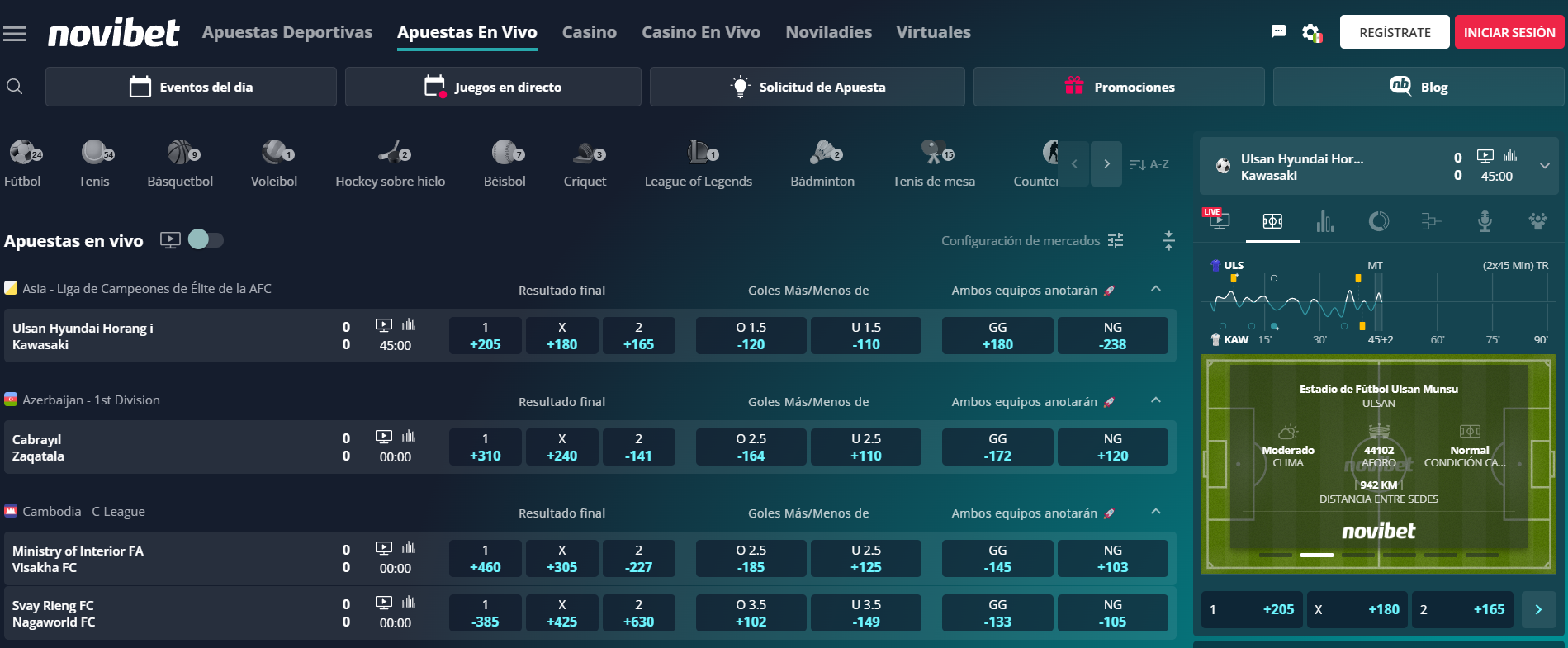1568x648 pixels.
Task: Open Solicitud de Apuesta
Action: point(808,87)
